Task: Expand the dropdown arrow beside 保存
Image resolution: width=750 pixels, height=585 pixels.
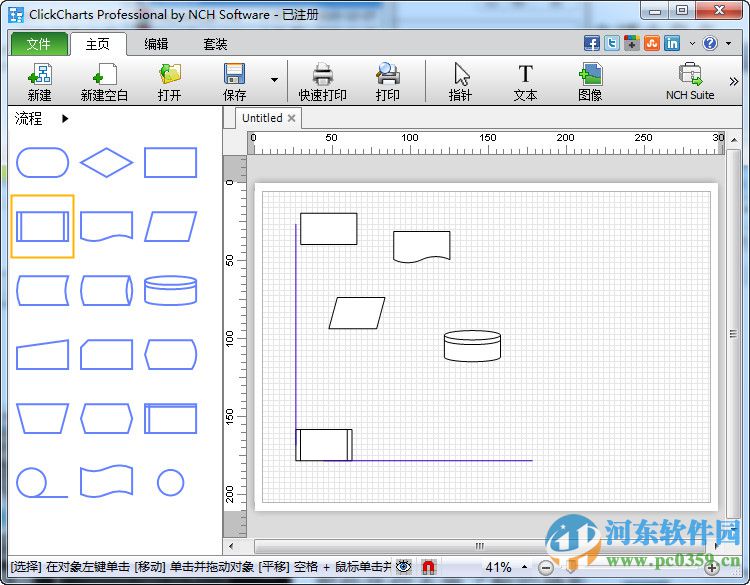Action: [274, 80]
